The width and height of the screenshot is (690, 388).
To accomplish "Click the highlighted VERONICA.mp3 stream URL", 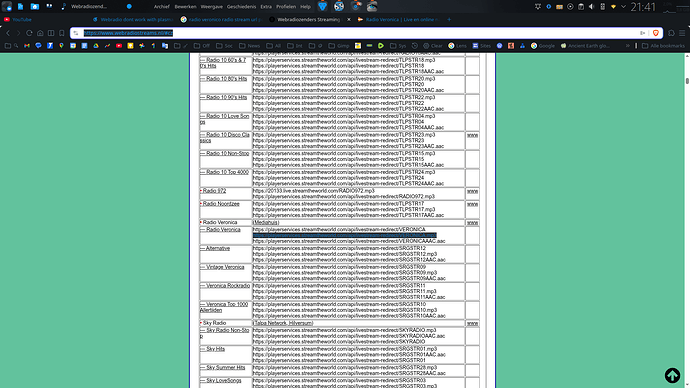I will tap(345, 235).
